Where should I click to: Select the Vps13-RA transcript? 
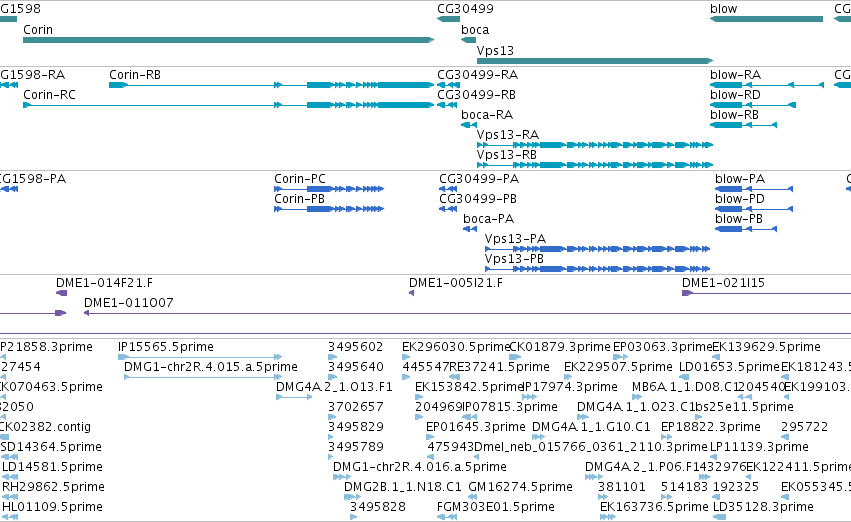(x=595, y=145)
